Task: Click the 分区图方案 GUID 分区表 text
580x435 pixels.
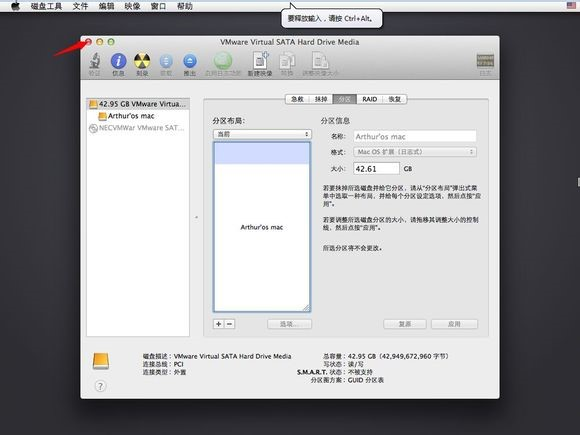Action: coord(347,380)
